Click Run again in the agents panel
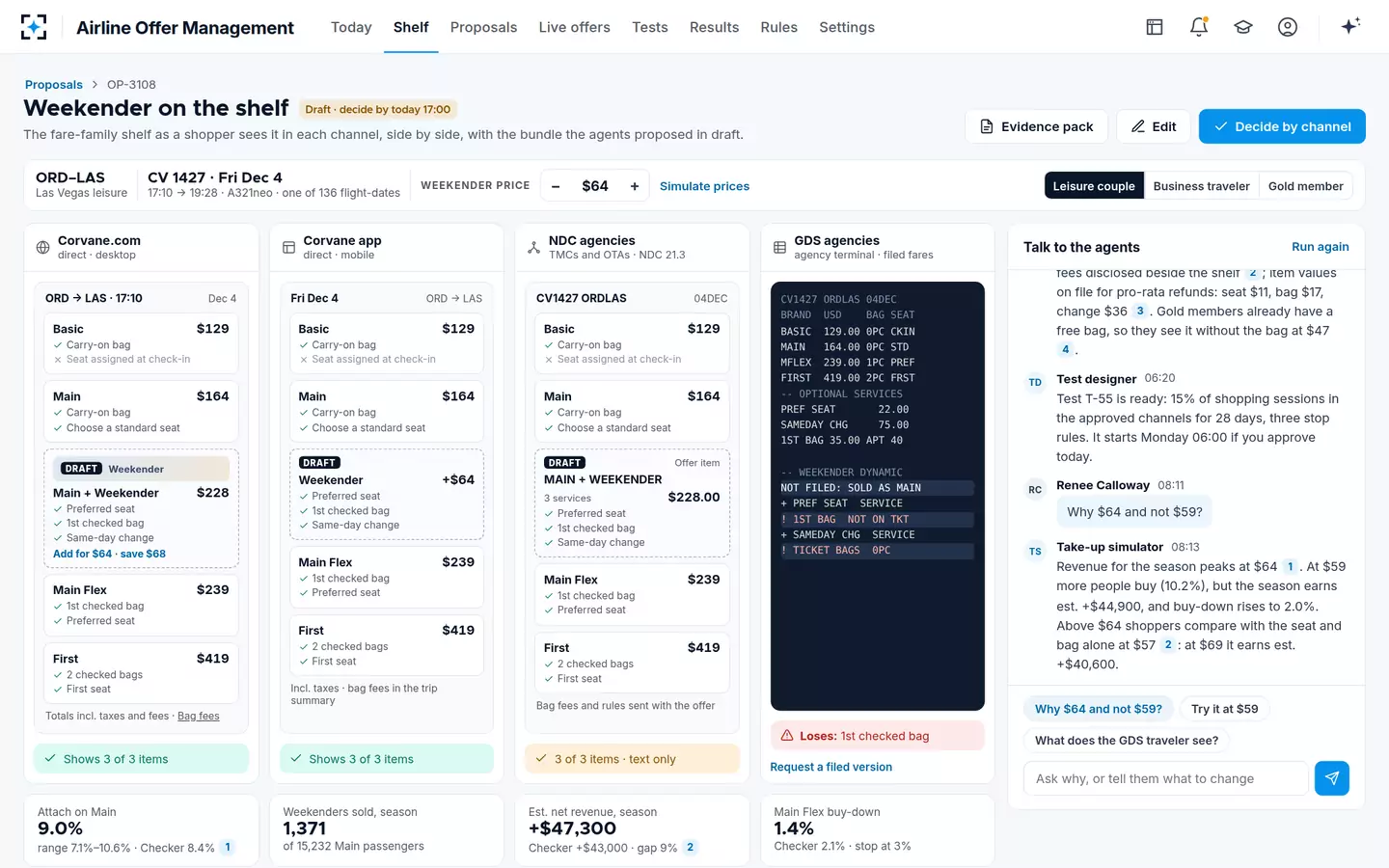 click(x=1321, y=247)
